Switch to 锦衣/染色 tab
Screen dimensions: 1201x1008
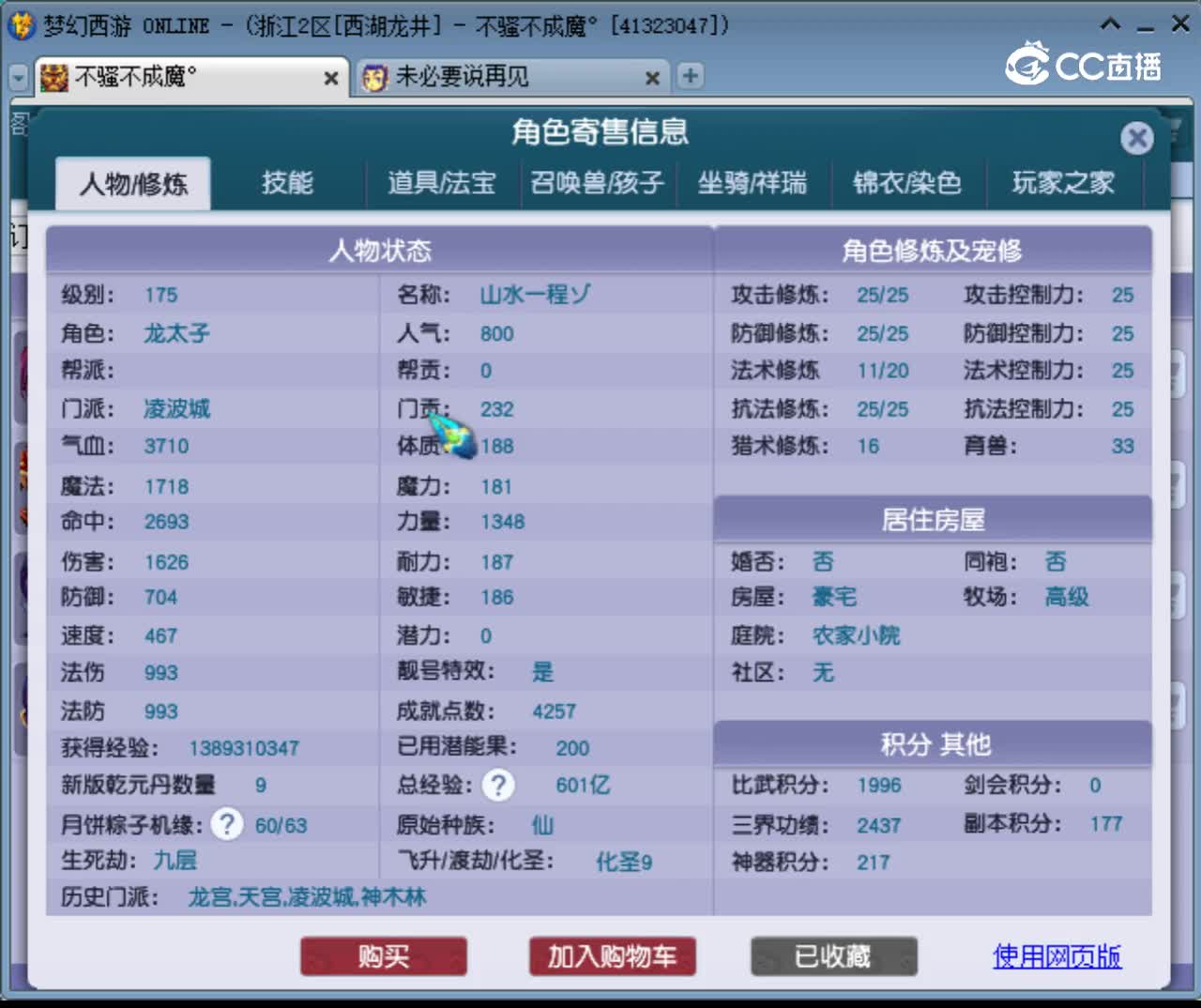click(907, 182)
